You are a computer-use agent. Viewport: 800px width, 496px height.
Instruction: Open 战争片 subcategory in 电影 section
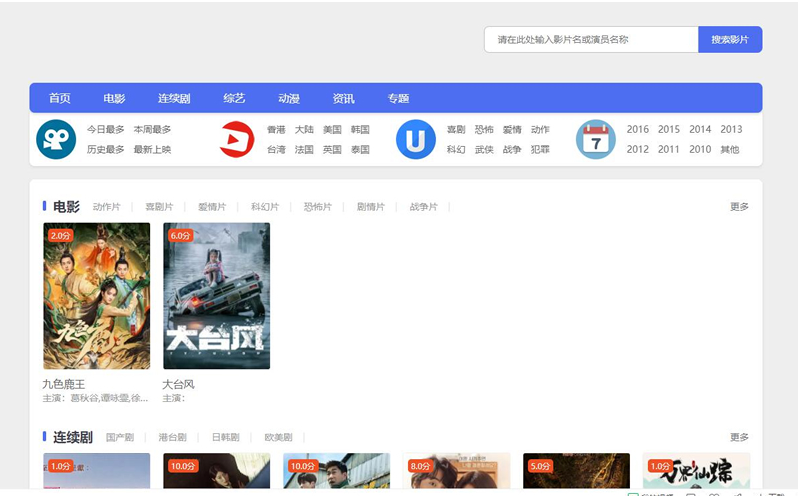click(423, 207)
